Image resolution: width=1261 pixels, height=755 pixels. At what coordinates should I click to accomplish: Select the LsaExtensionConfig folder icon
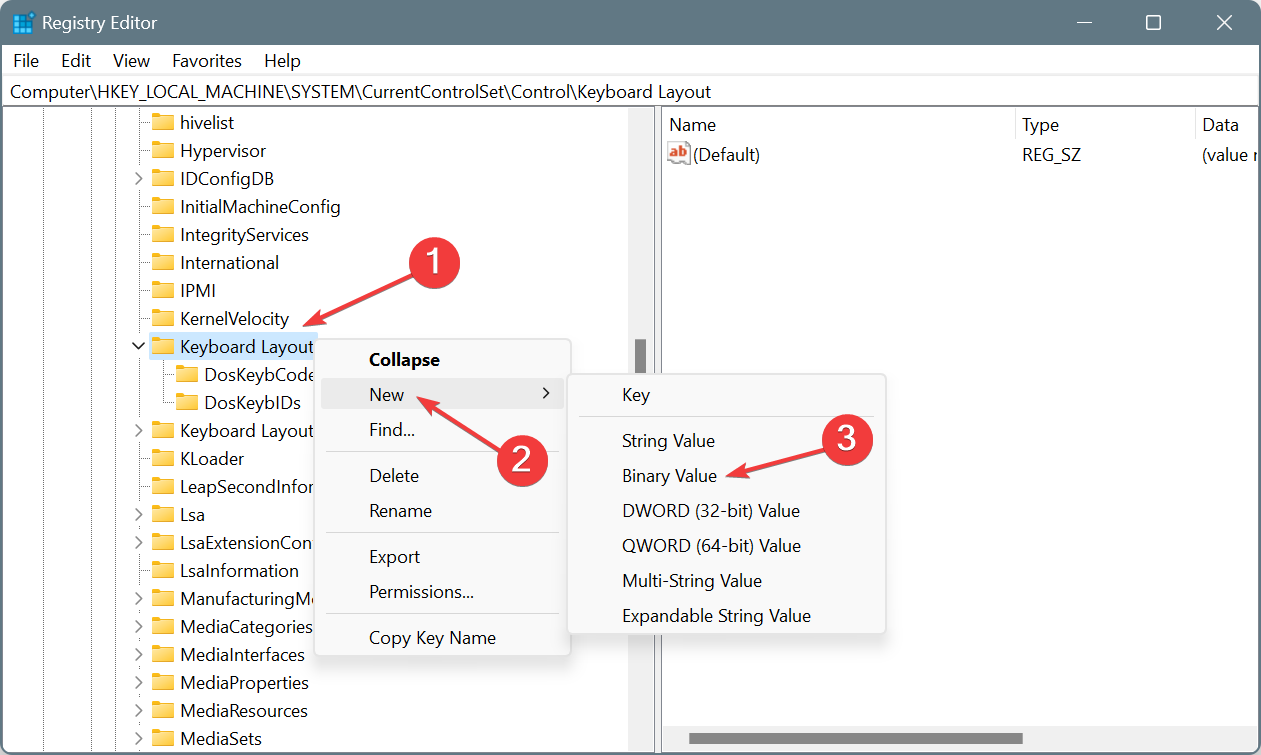[x=163, y=543]
